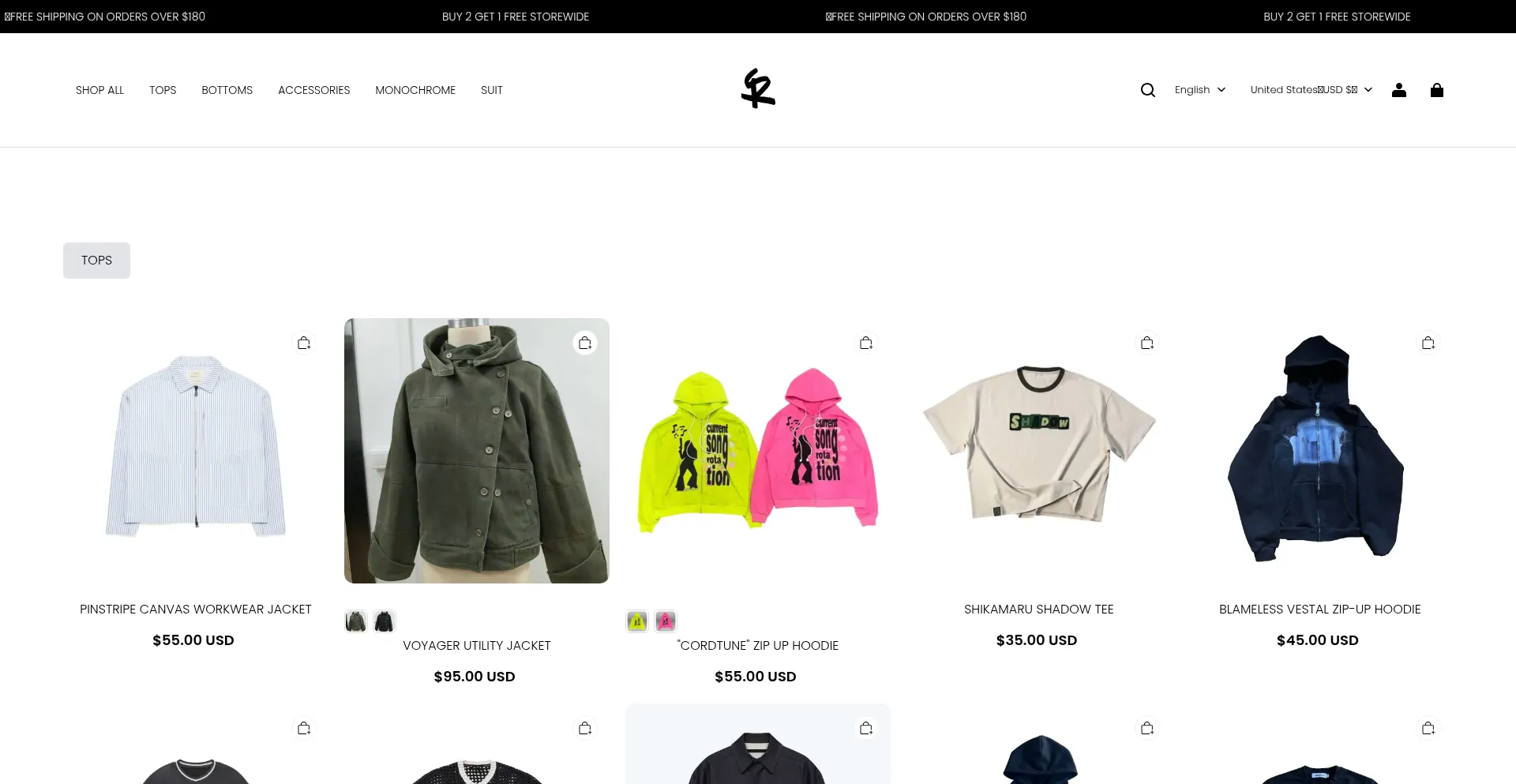This screenshot has width=1516, height=784.
Task: Open the SHOP ALL menu item
Action: (99, 90)
